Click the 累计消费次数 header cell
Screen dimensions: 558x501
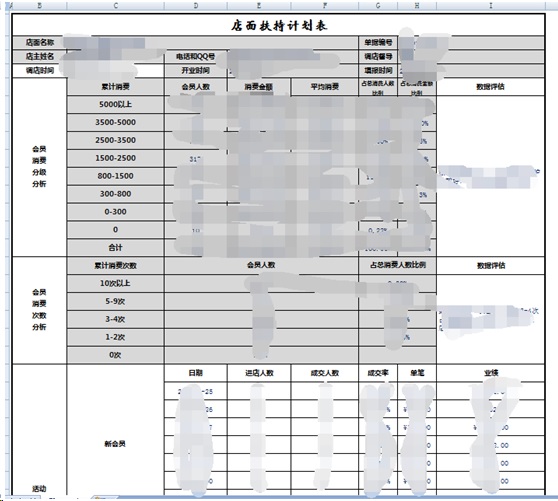click(115, 265)
